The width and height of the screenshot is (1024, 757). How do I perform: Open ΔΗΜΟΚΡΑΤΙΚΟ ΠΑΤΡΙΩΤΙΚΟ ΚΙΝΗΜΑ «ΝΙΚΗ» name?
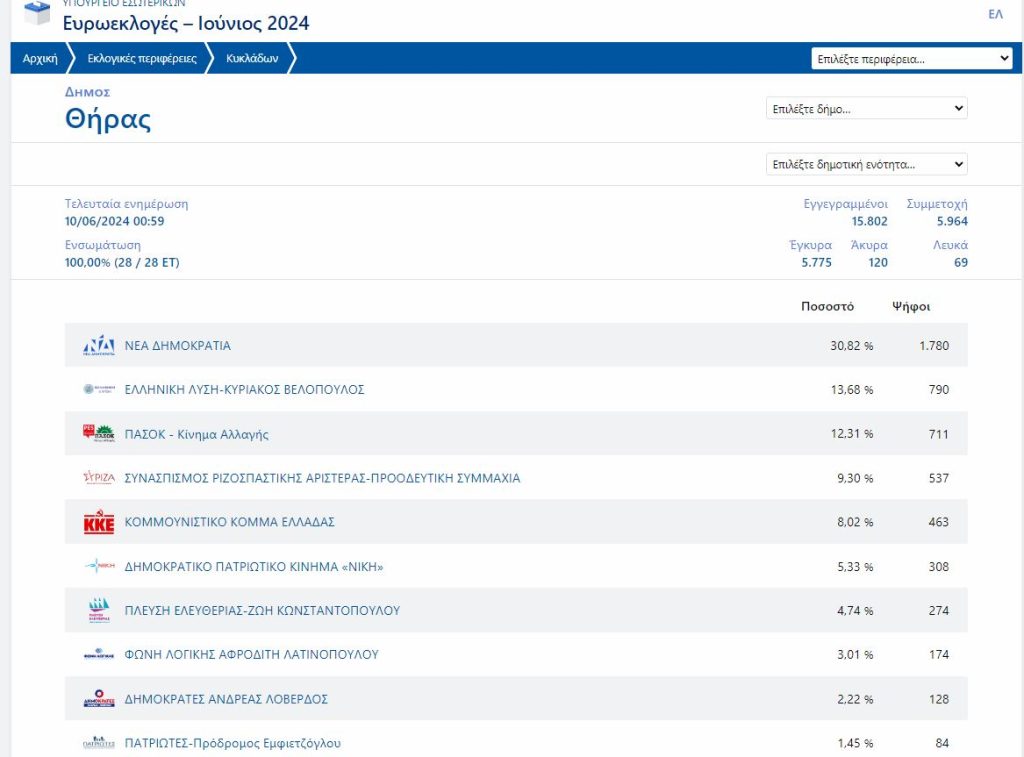coord(254,566)
